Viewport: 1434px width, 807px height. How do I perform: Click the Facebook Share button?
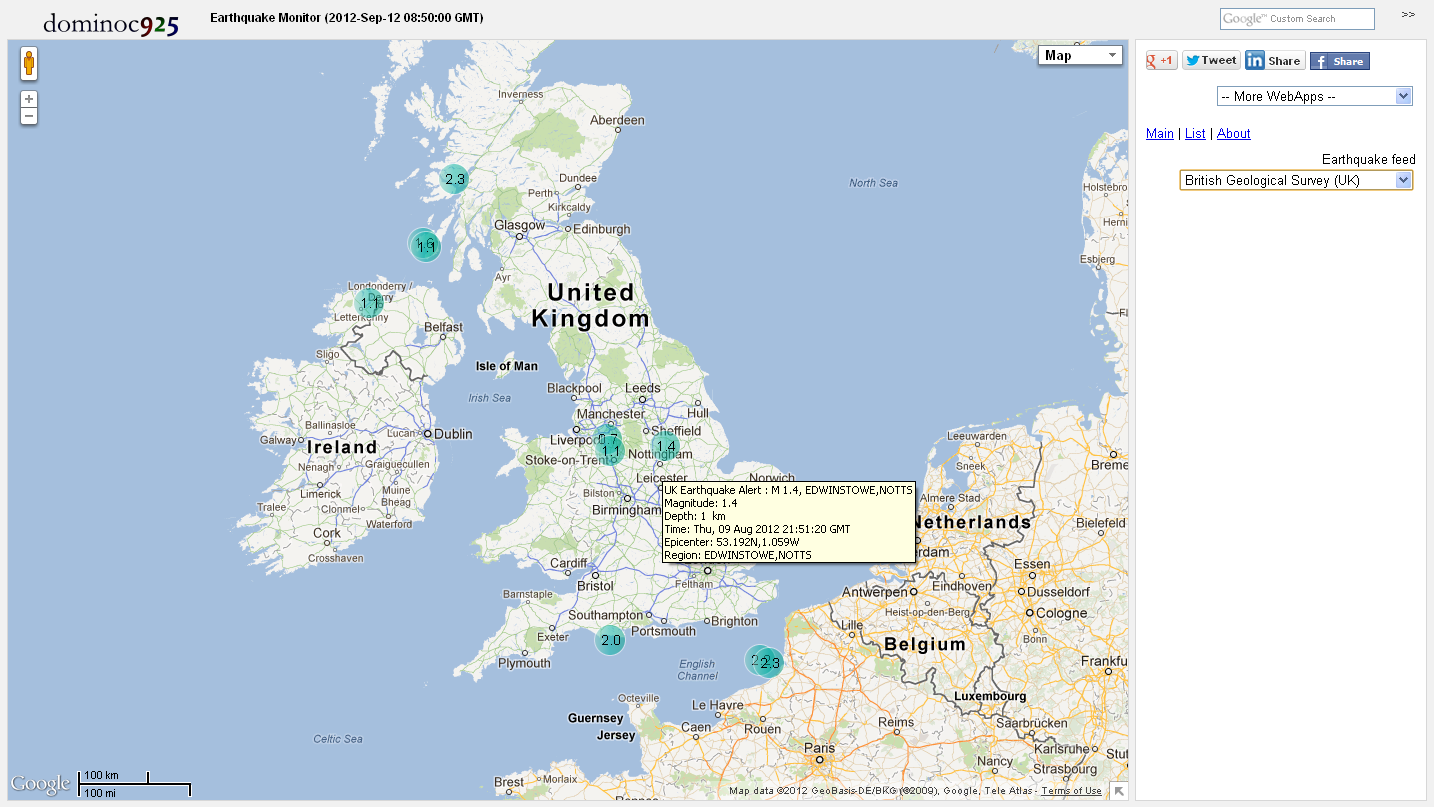point(1339,60)
